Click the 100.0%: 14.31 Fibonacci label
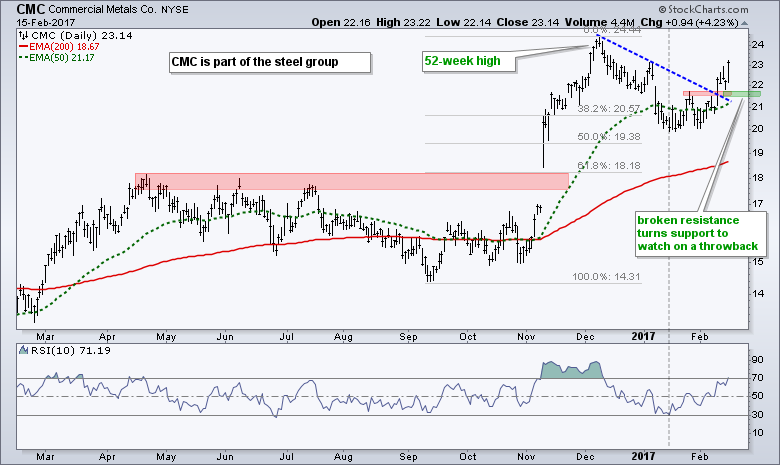The width and height of the screenshot is (780, 465). pyautogui.click(x=605, y=277)
